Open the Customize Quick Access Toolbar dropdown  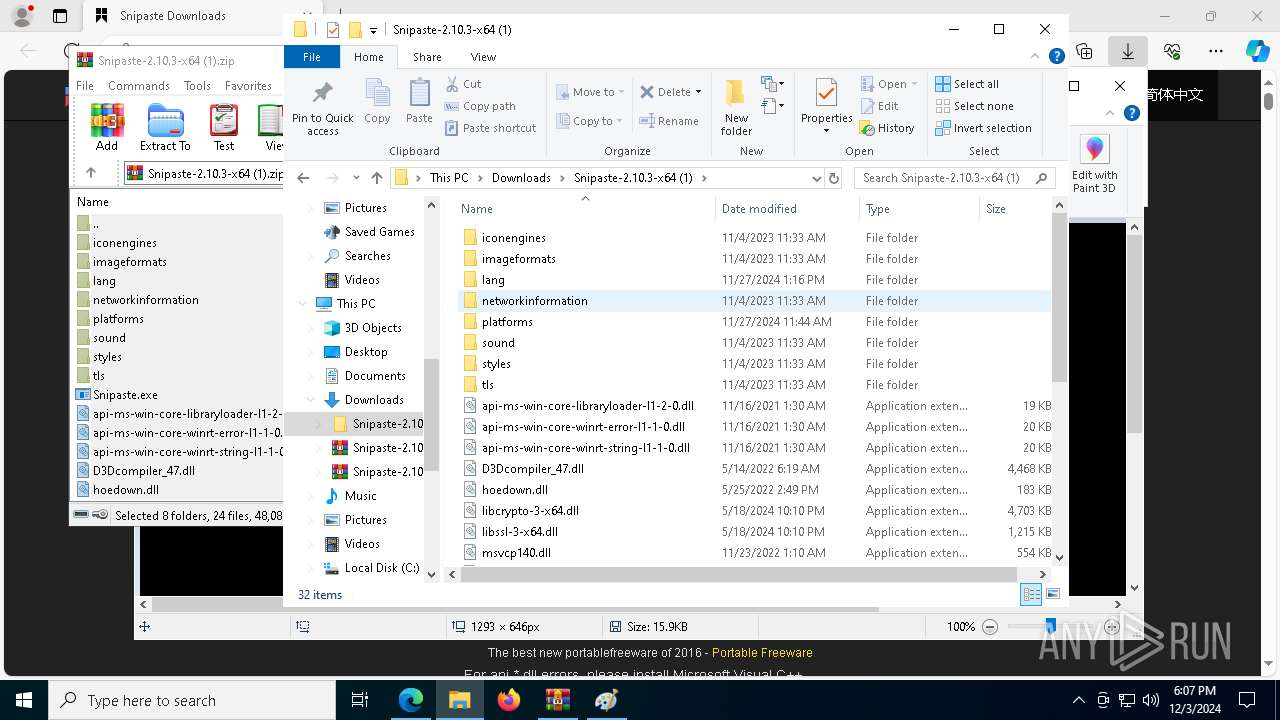[x=373, y=30]
